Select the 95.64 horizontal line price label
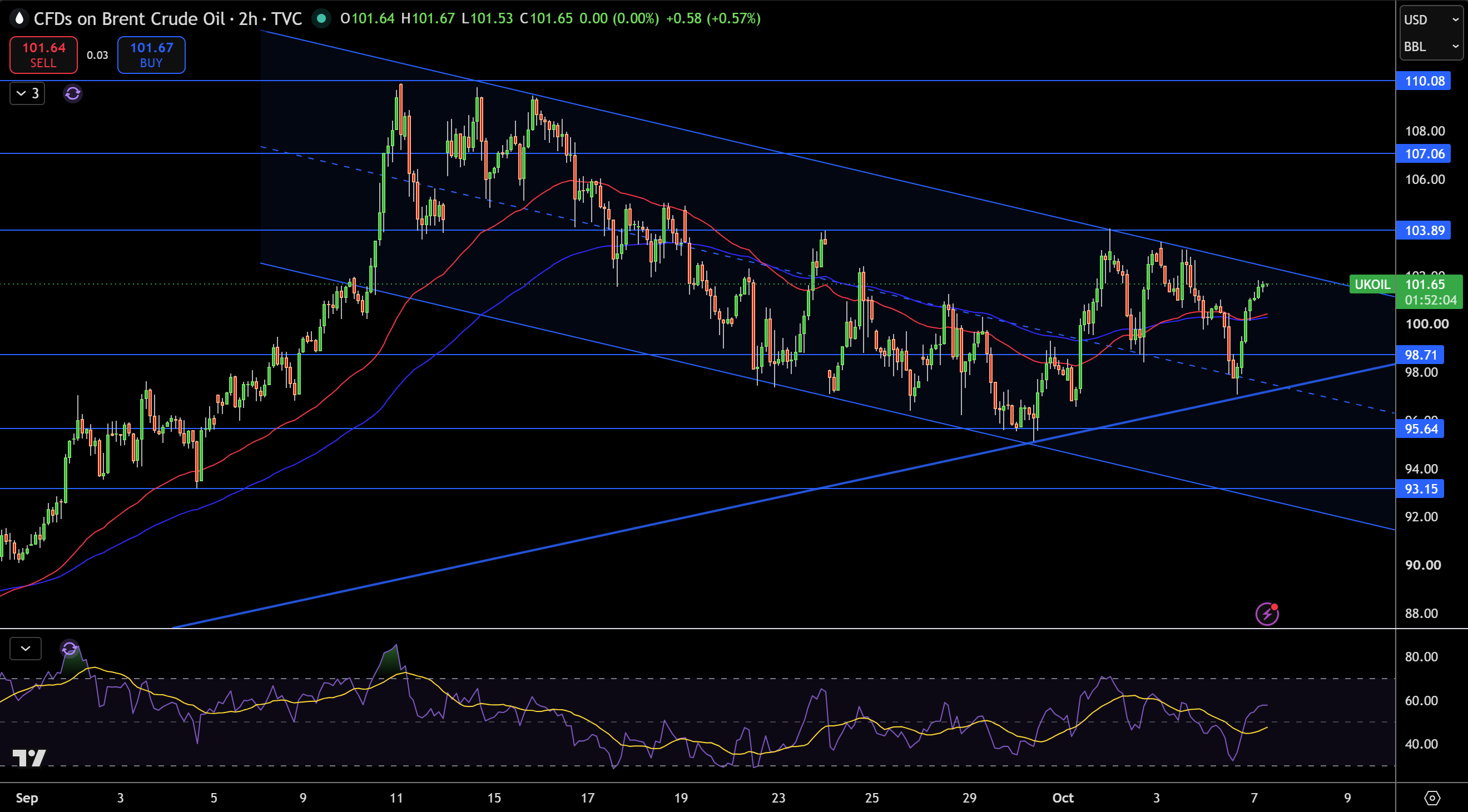This screenshot has width=1468, height=812. point(1420,428)
